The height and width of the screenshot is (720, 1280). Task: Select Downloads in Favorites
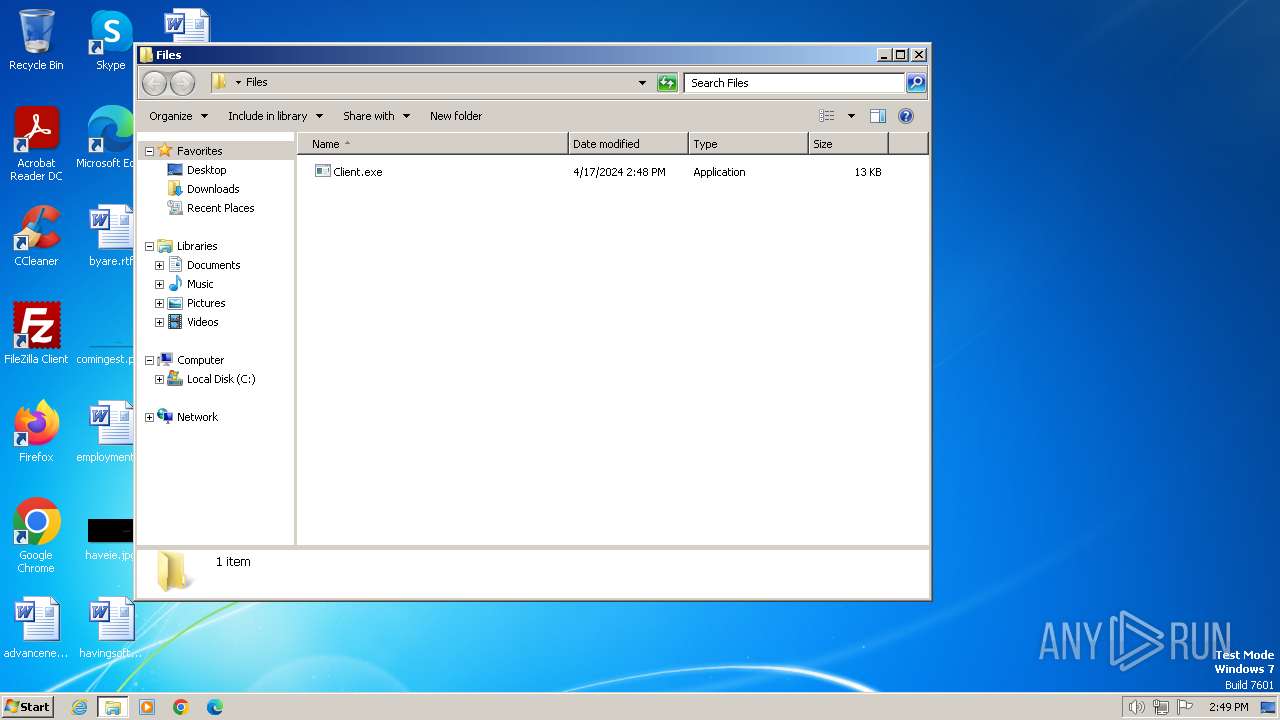pyautogui.click(x=213, y=189)
